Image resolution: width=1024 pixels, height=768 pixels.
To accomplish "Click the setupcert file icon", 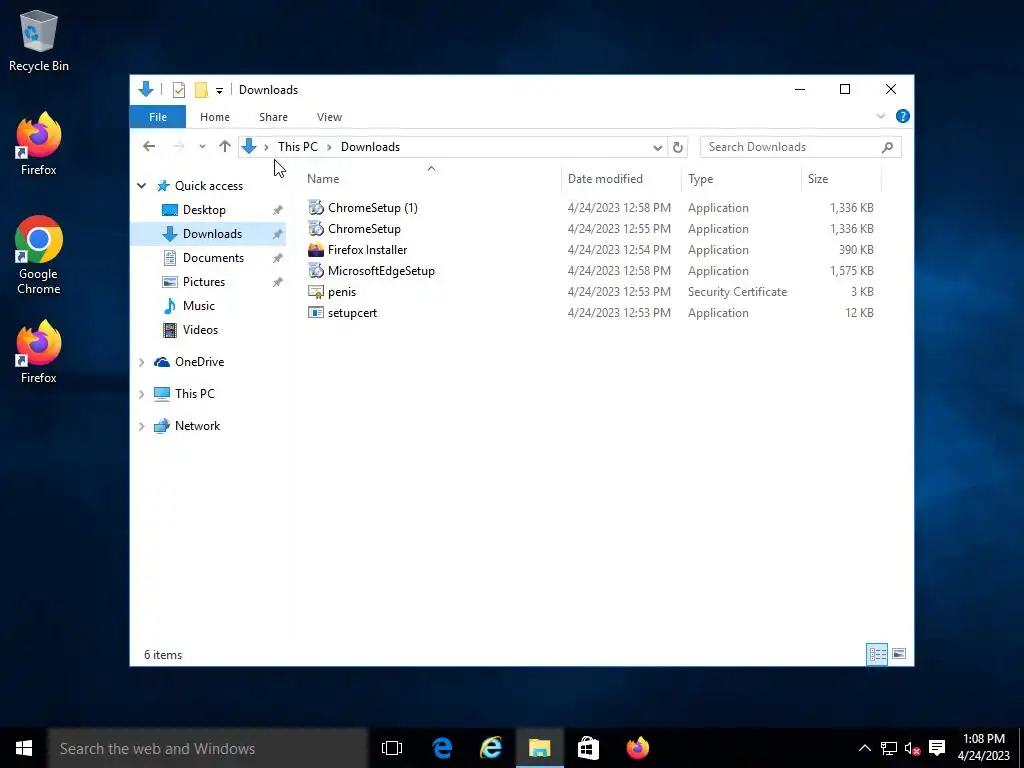I will (315, 313).
